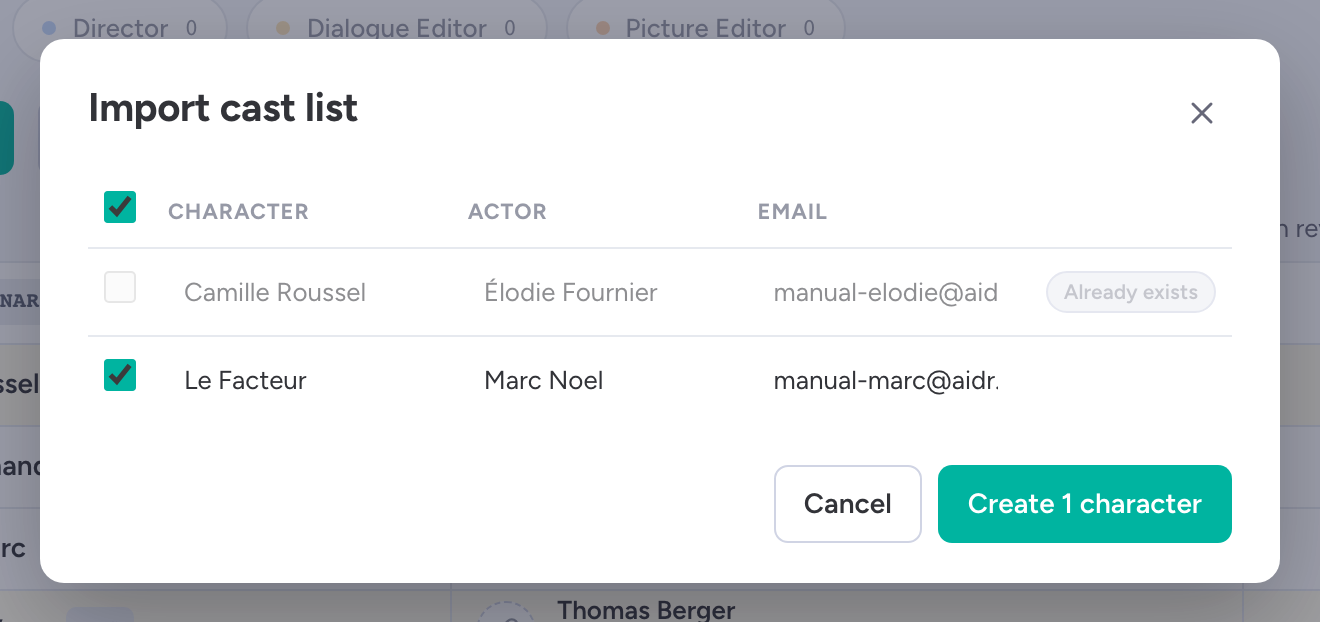Viewport: 1320px width, 622px height.
Task: Click the EMAIL column header
Action: coord(792,212)
